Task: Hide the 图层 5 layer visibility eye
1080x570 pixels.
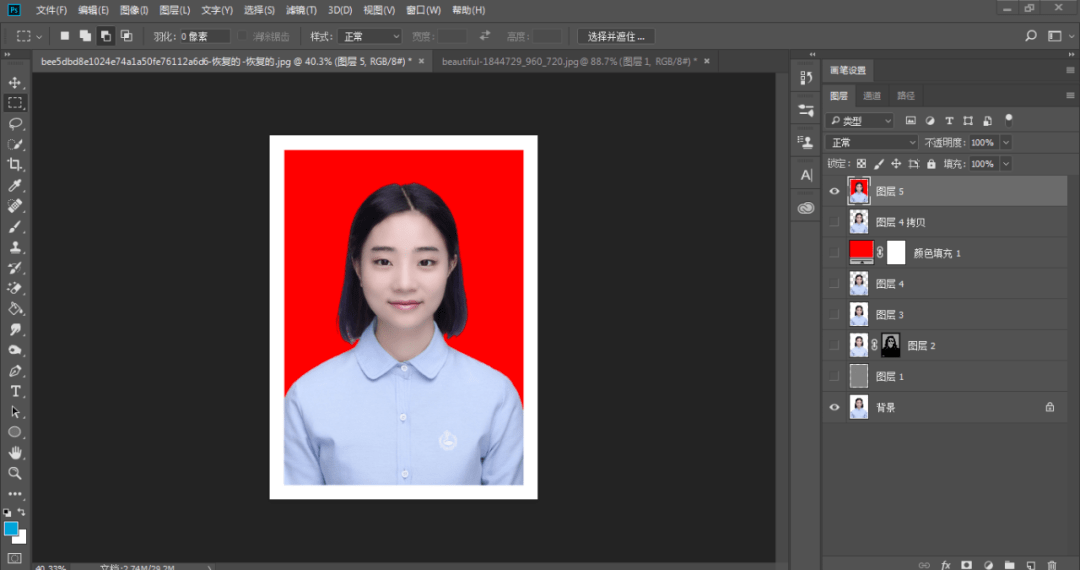Action: click(834, 191)
